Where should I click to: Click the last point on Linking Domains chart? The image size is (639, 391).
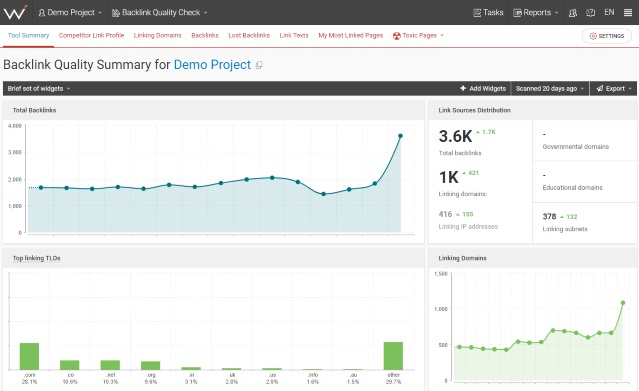point(623,303)
